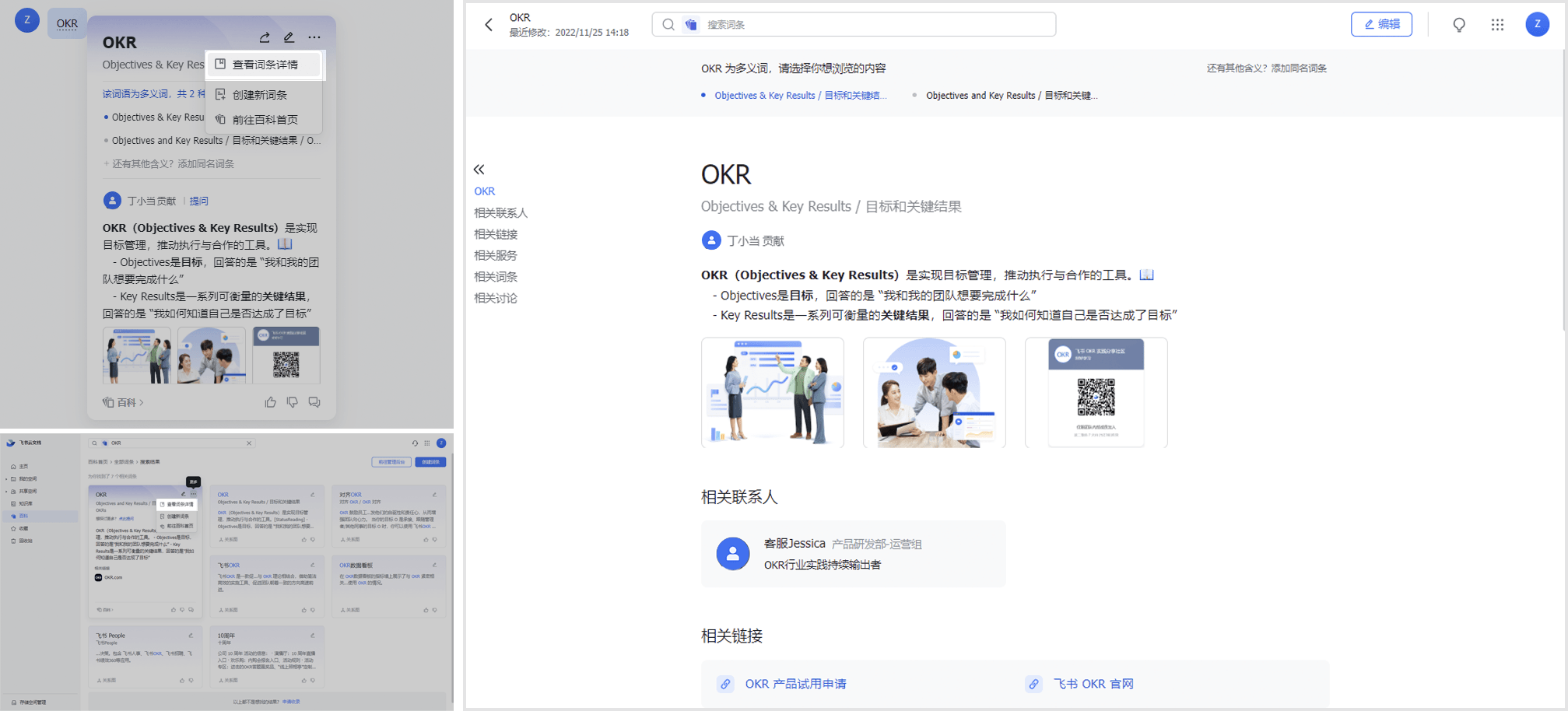
Task: Clear the OKR query with the X in search results
Action: (x=249, y=443)
